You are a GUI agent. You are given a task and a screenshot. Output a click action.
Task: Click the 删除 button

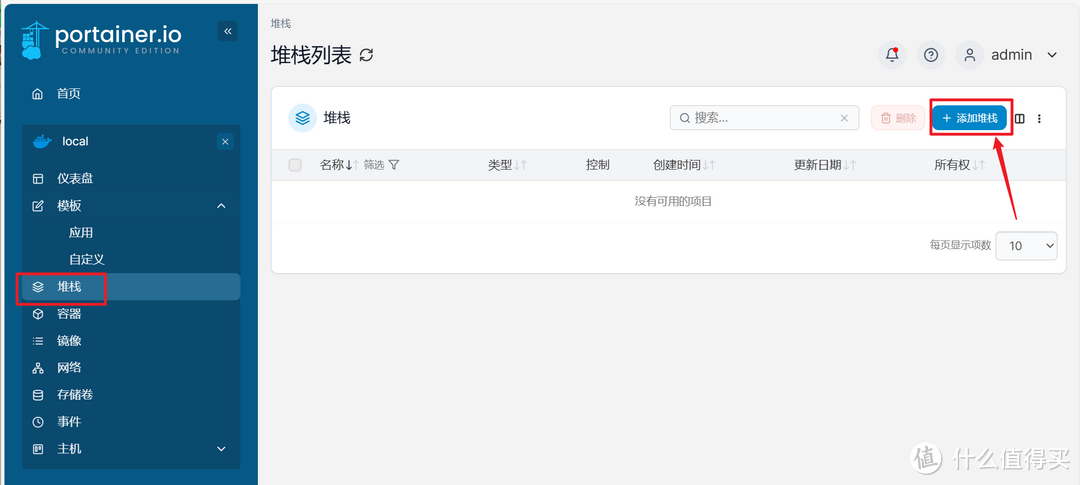(x=898, y=118)
